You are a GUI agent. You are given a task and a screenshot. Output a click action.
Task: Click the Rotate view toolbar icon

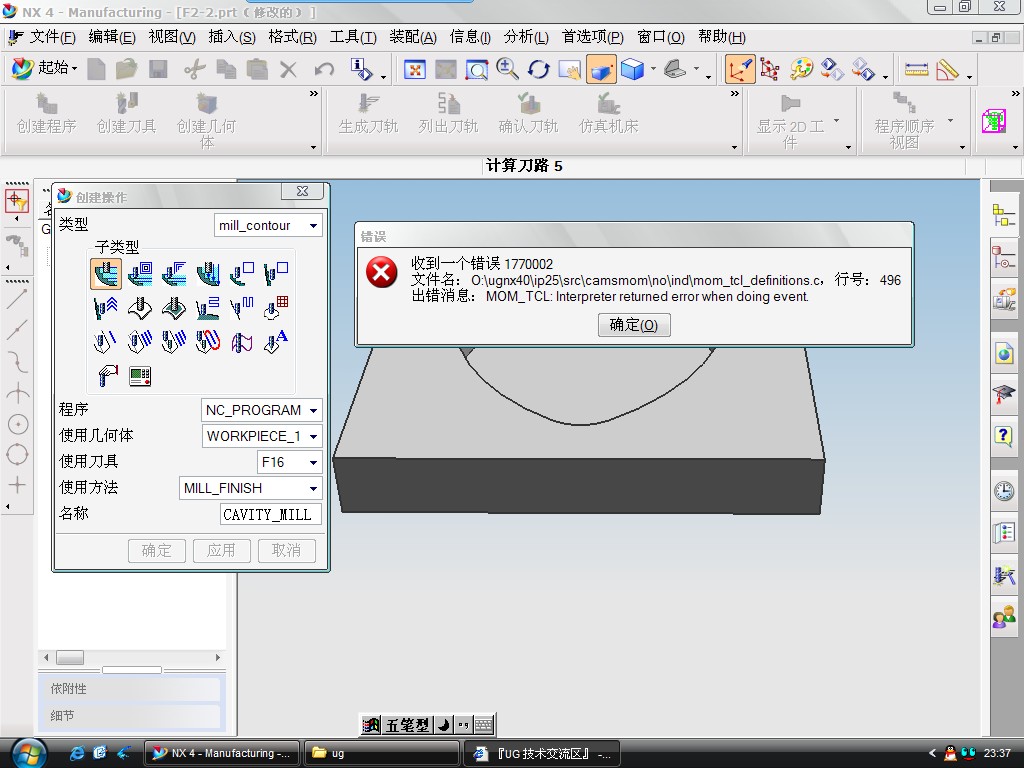coord(538,69)
